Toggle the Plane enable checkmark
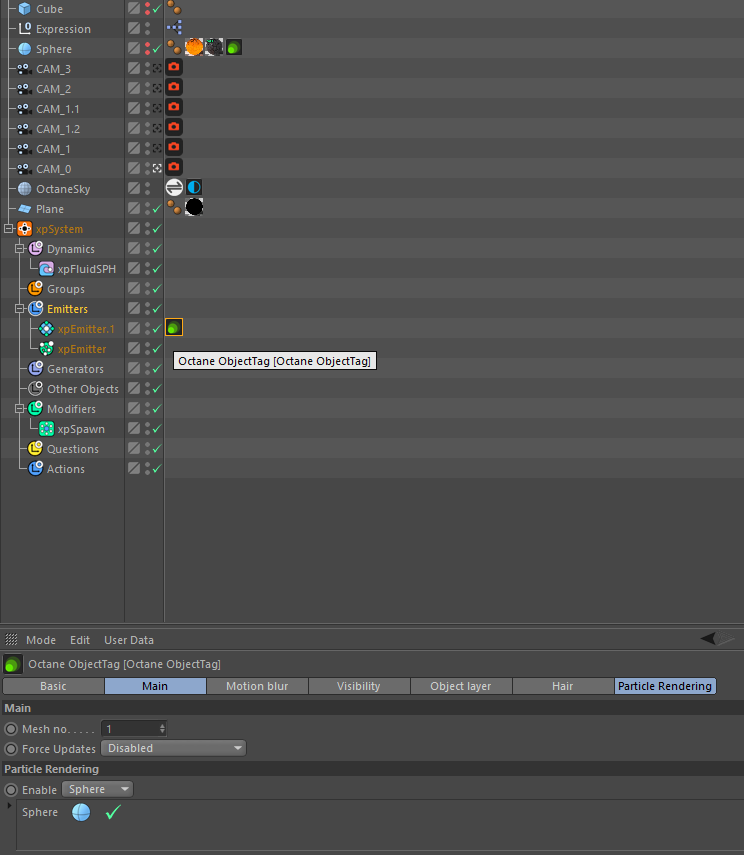Screen dimensions: 744x855 [157, 209]
